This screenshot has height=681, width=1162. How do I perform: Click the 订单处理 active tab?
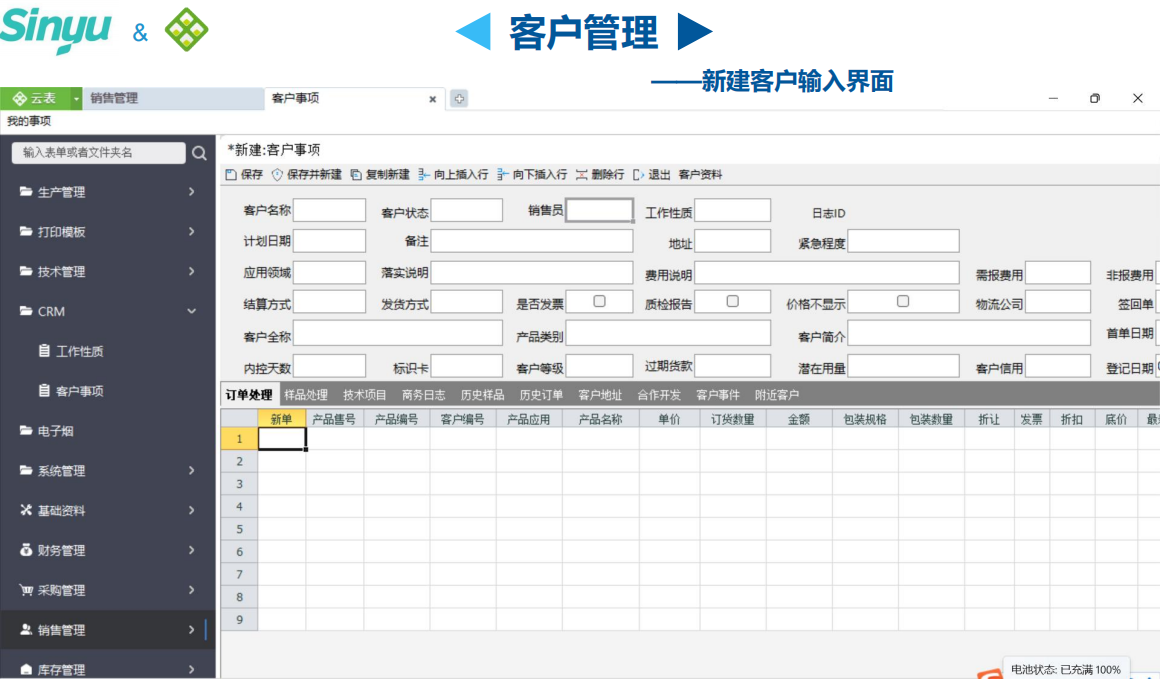[x=249, y=396]
